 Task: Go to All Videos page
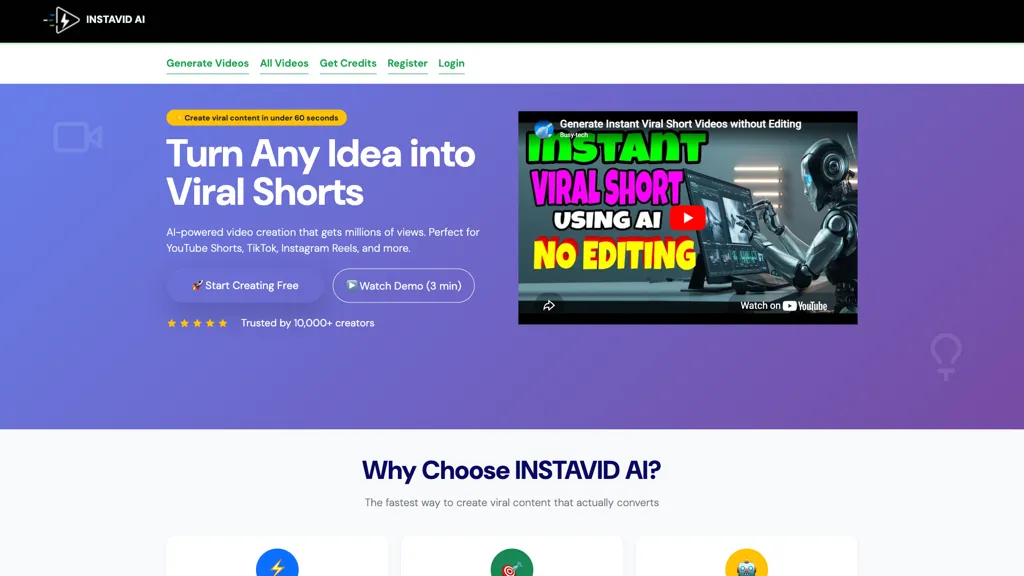(x=284, y=63)
